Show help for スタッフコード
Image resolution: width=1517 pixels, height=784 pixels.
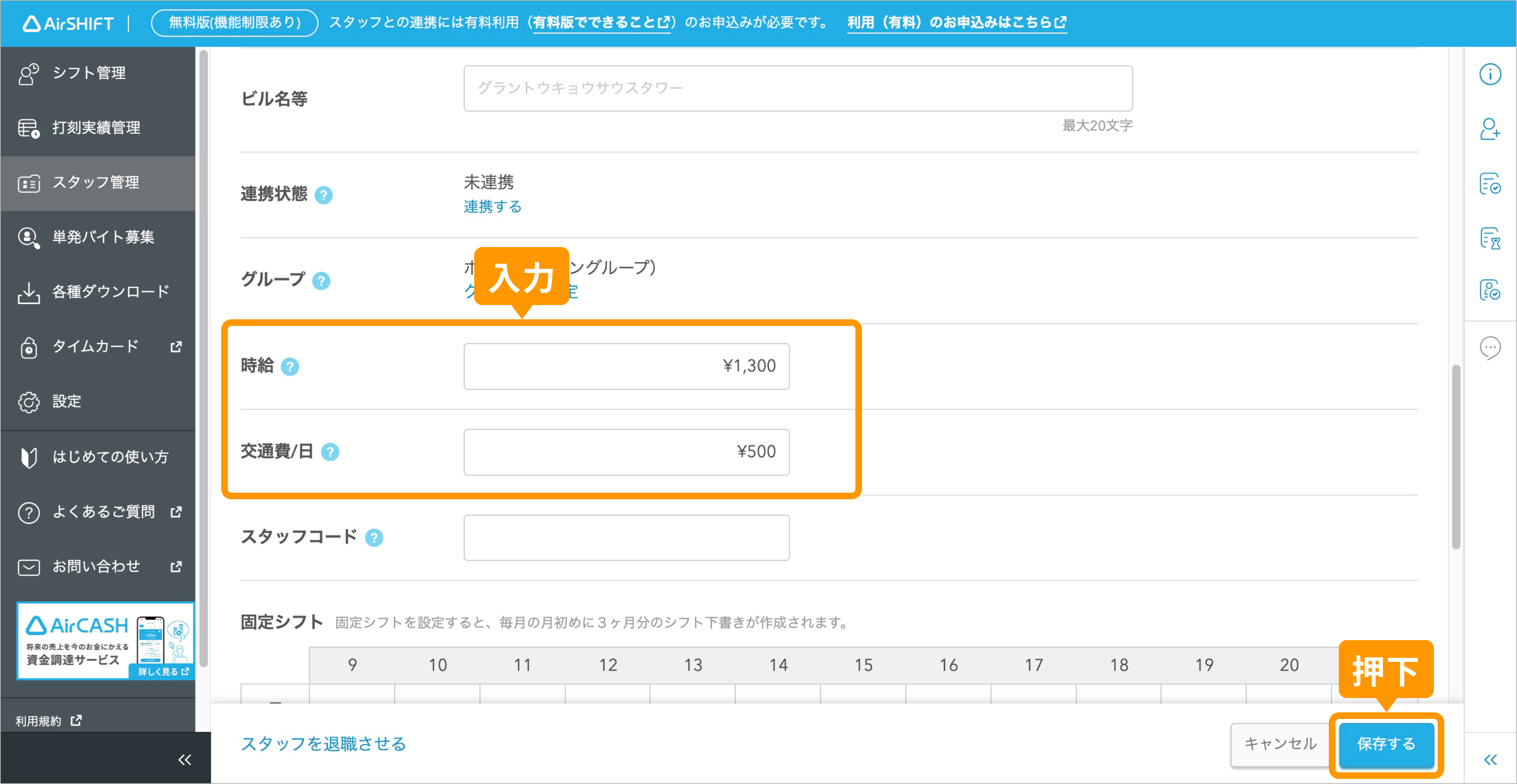point(374,537)
